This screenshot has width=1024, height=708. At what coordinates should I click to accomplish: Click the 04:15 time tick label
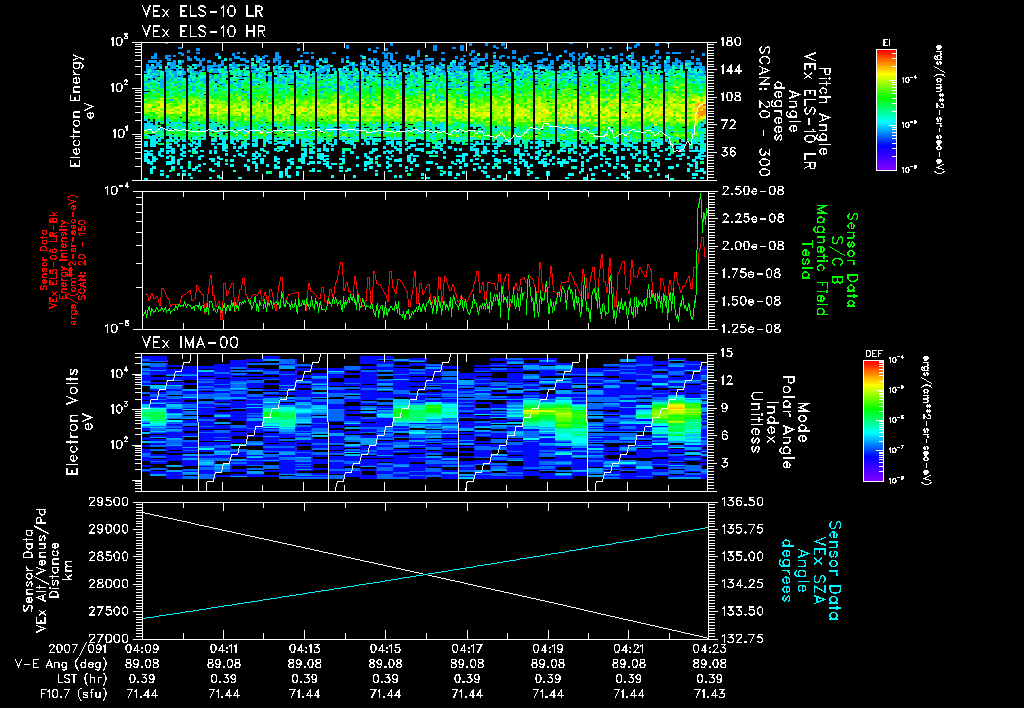coord(385,649)
